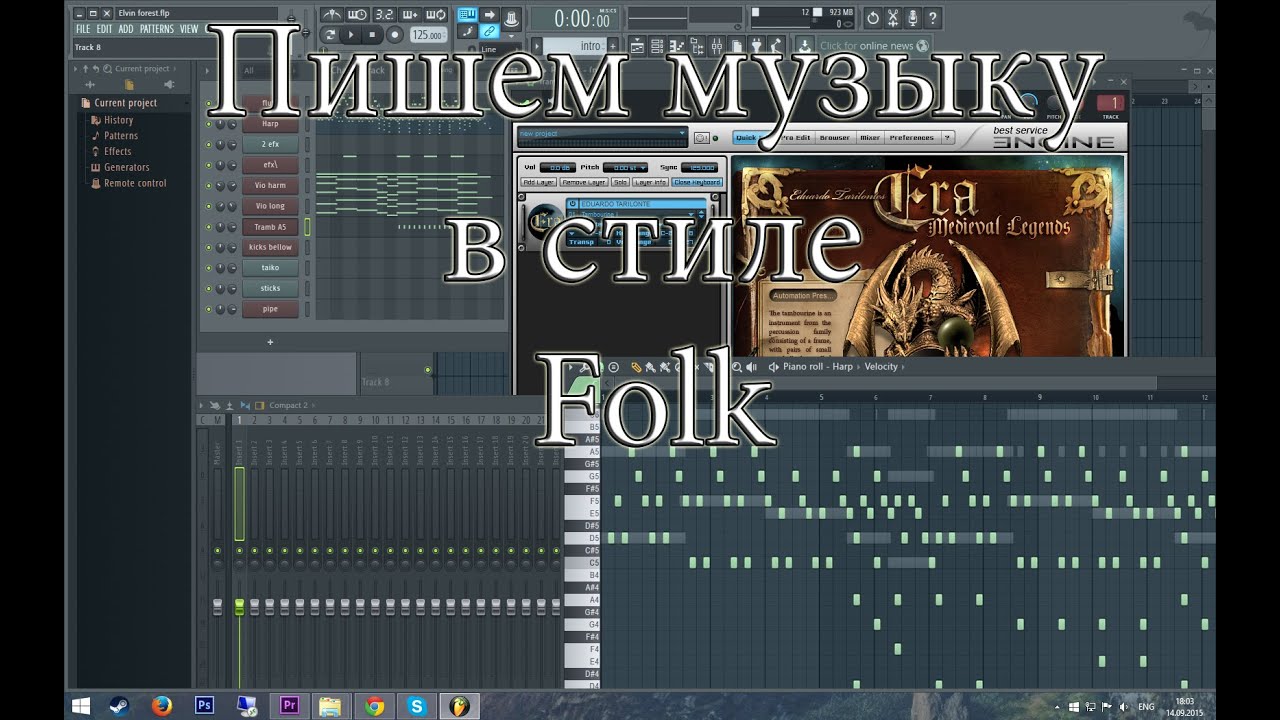Open the PATTERNS menu
This screenshot has width=1280, height=720.
tap(156, 29)
